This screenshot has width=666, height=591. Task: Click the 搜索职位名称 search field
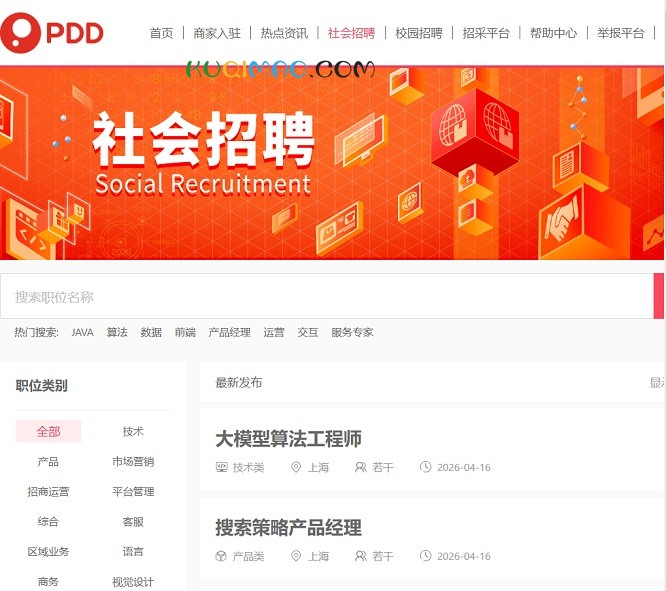(327, 296)
